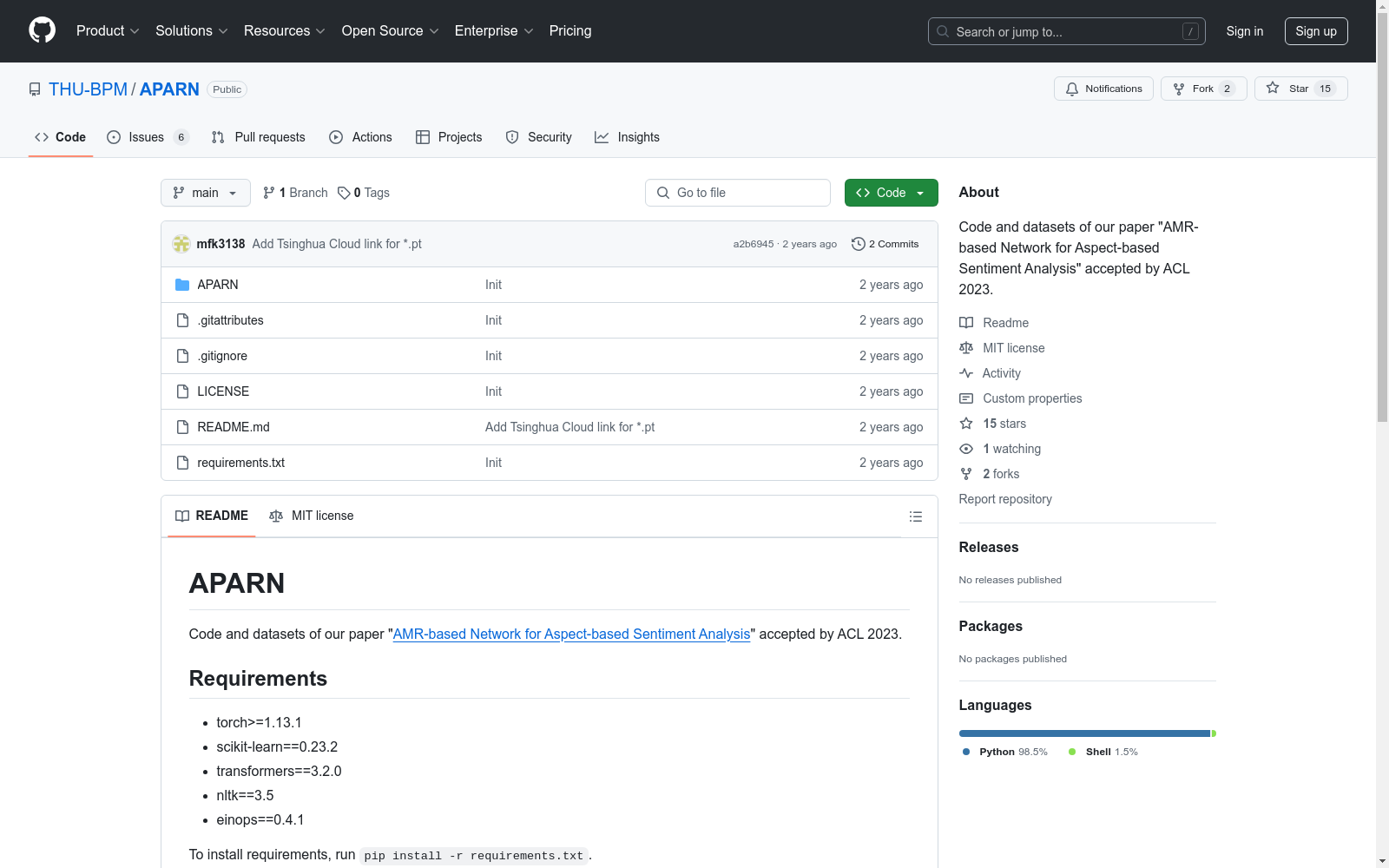
Task: Open the requirements.txt file
Action: pyautogui.click(x=241, y=463)
